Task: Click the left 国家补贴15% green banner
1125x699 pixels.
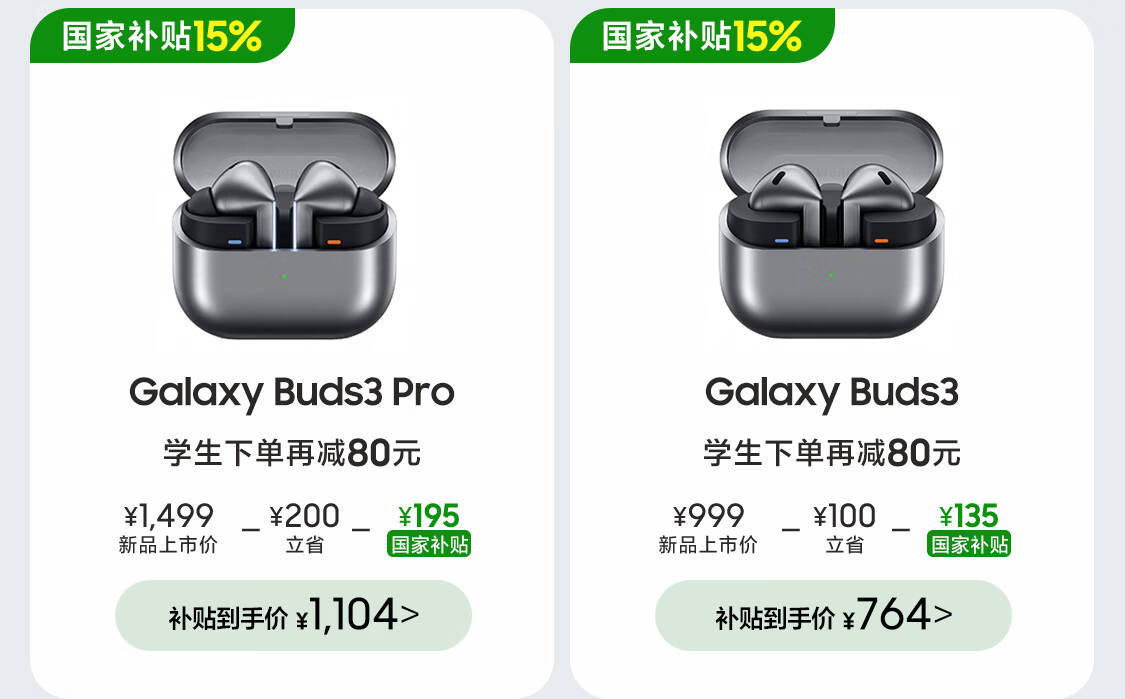Action: click(162, 35)
